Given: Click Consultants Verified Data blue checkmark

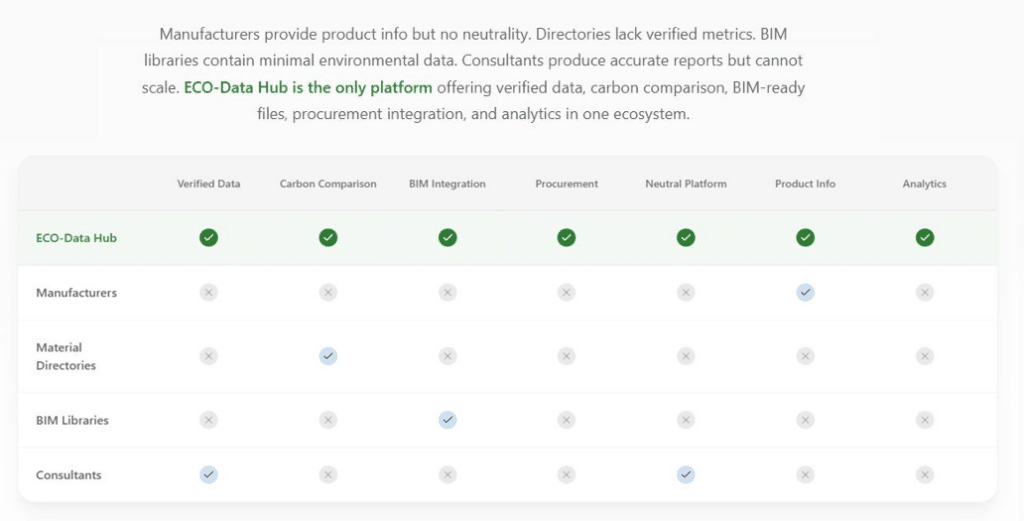Looking at the screenshot, I should [208, 475].
